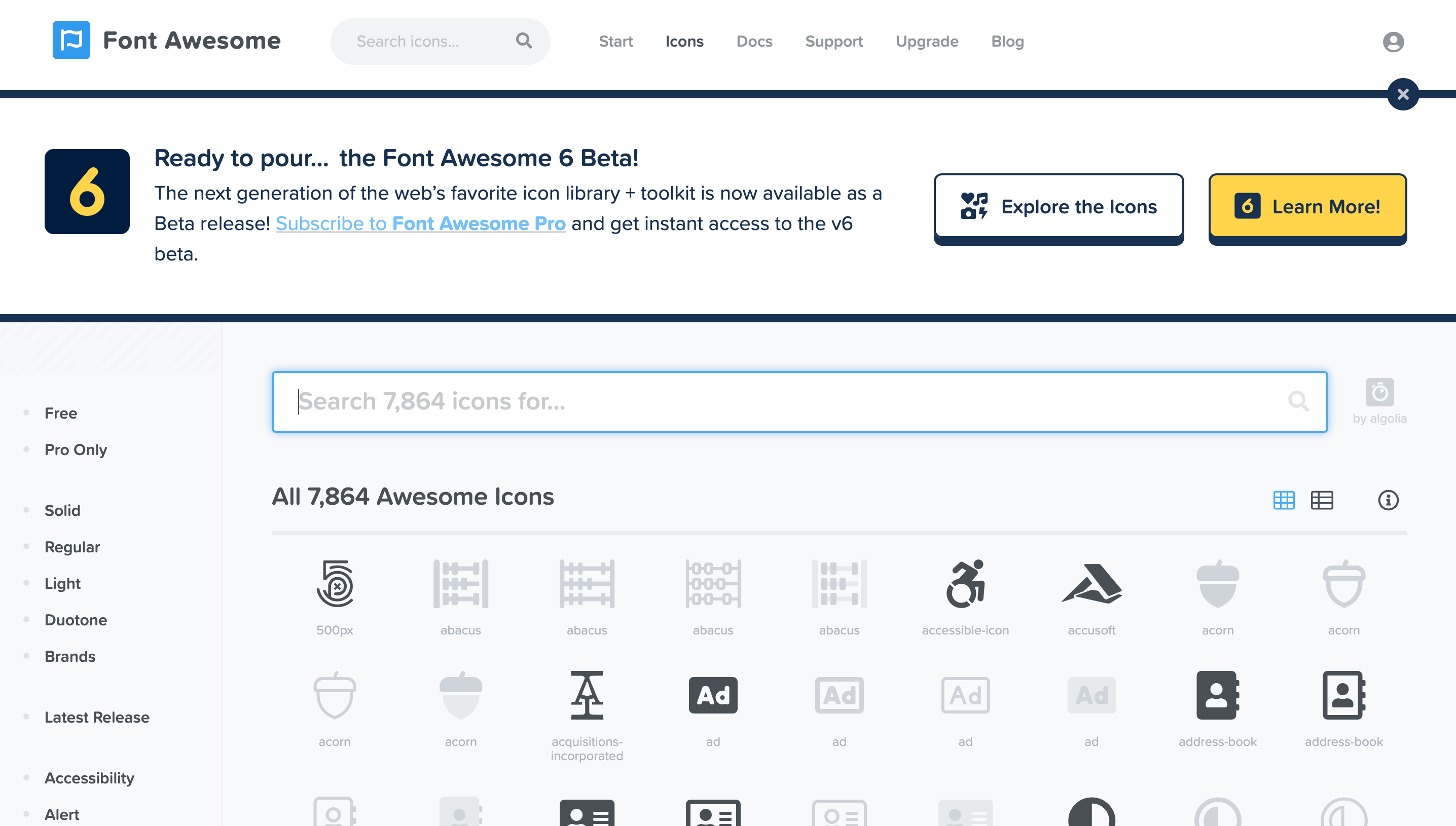This screenshot has width=1456, height=826.
Task: Click the solid address-book icon
Action: click(1217, 696)
